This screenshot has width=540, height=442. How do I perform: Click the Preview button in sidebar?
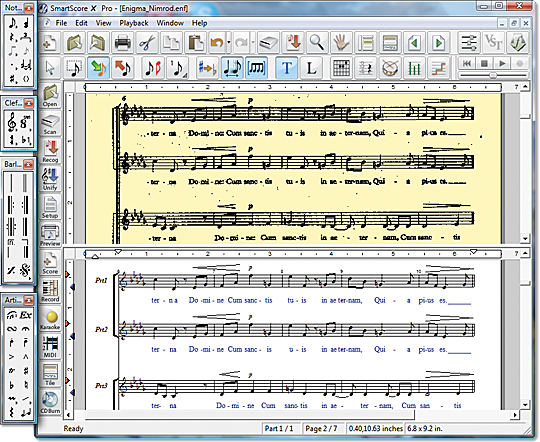(50, 235)
